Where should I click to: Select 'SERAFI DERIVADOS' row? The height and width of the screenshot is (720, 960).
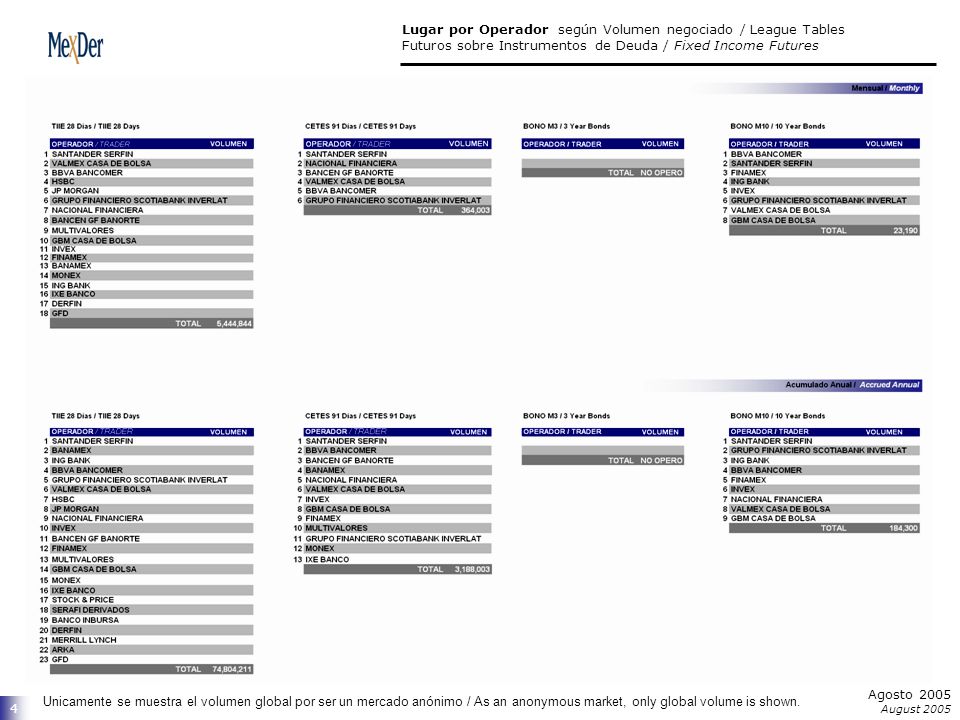click(151, 610)
